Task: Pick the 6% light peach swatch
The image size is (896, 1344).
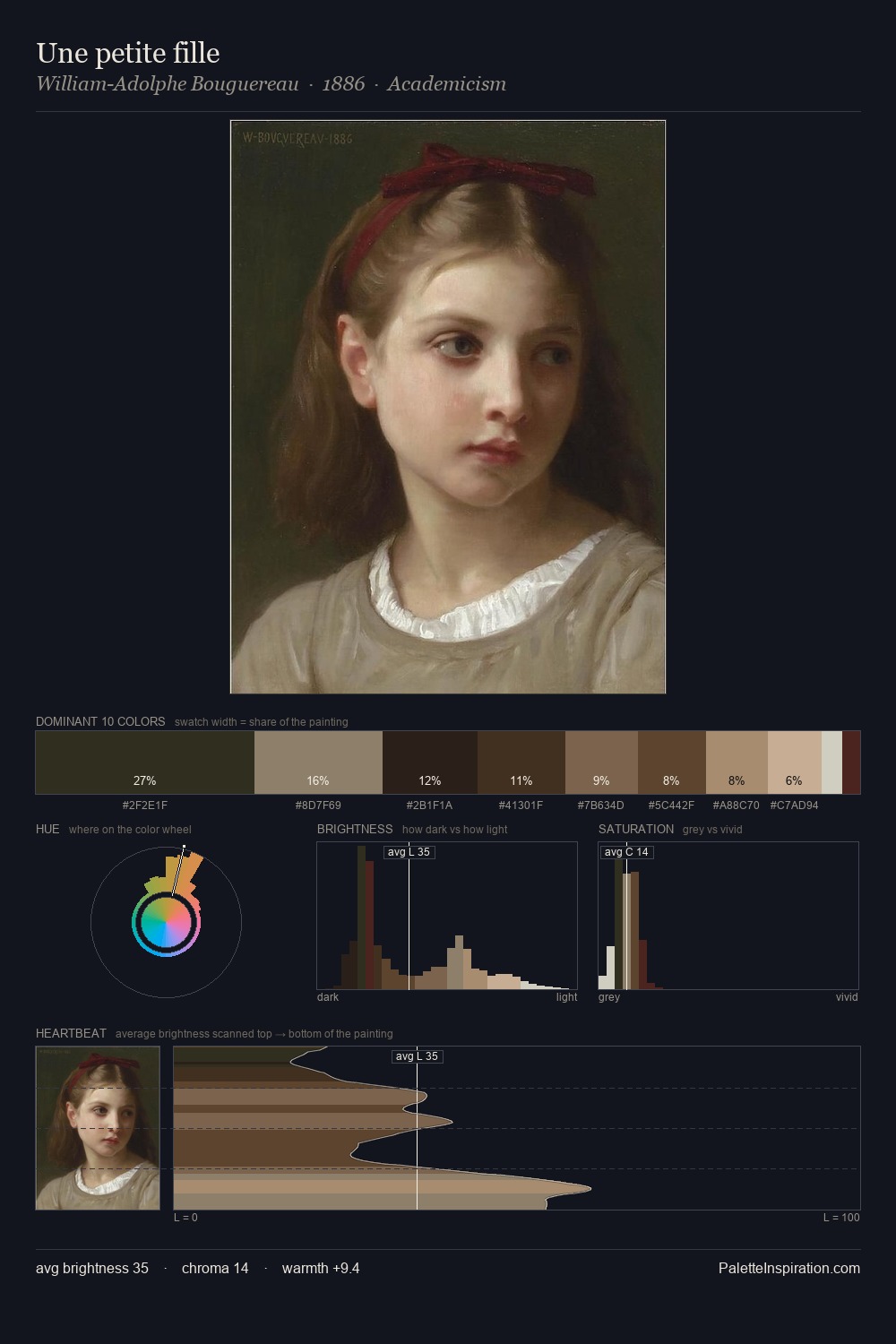Action: [795, 762]
